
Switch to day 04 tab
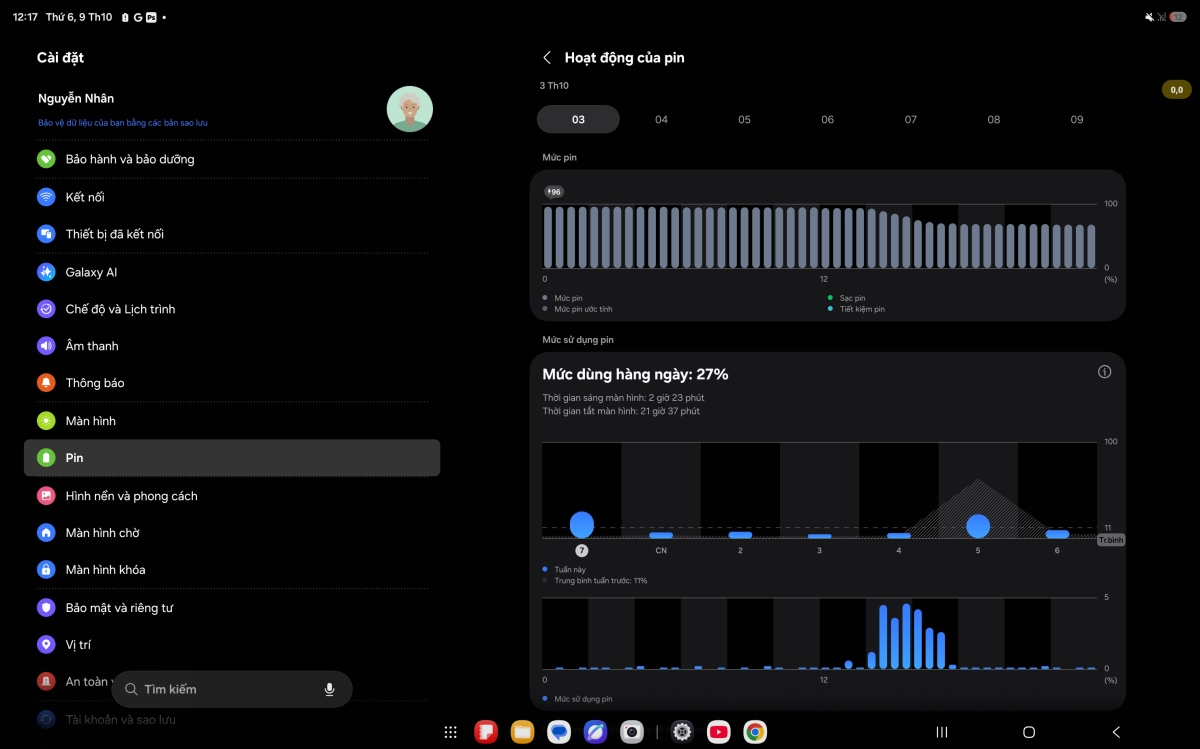661,119
